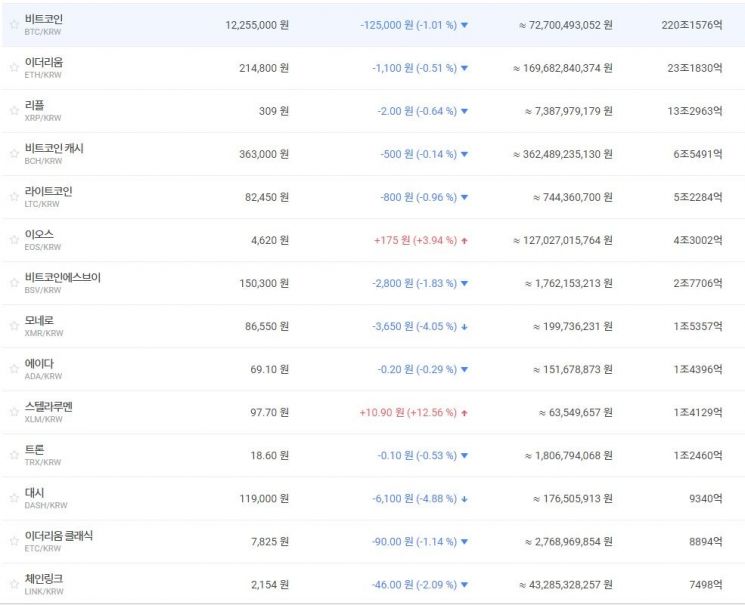Star icon for 이더리움 클래식 ETC/KRW
Image resolution: width=745 pixels, height=605 pixels.
tap(14, 540)
